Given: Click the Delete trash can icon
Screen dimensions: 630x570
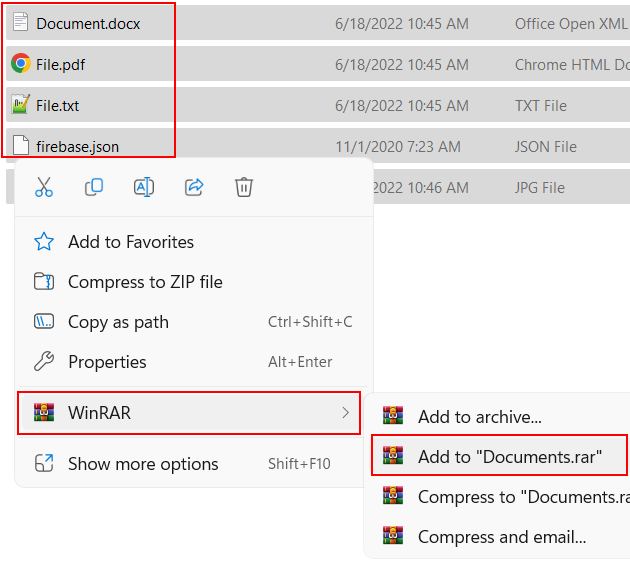Looking at the screenshot, I should point(244,187).
